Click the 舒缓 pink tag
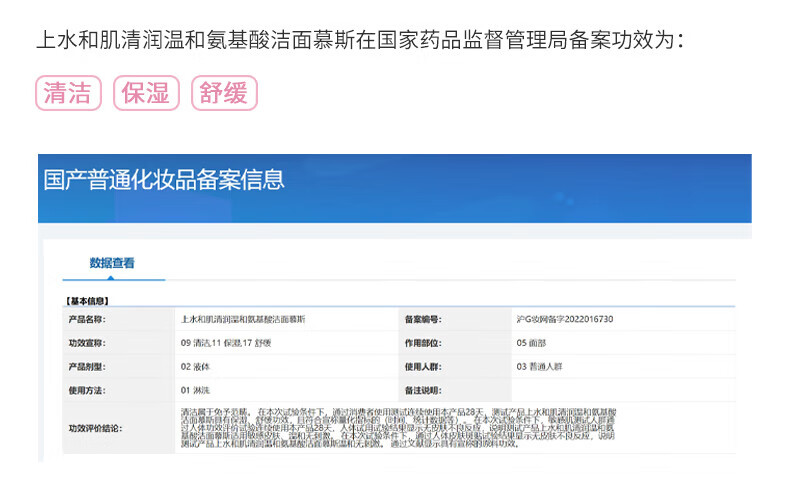This screenshot has width=790, height=494. [223, 93]
